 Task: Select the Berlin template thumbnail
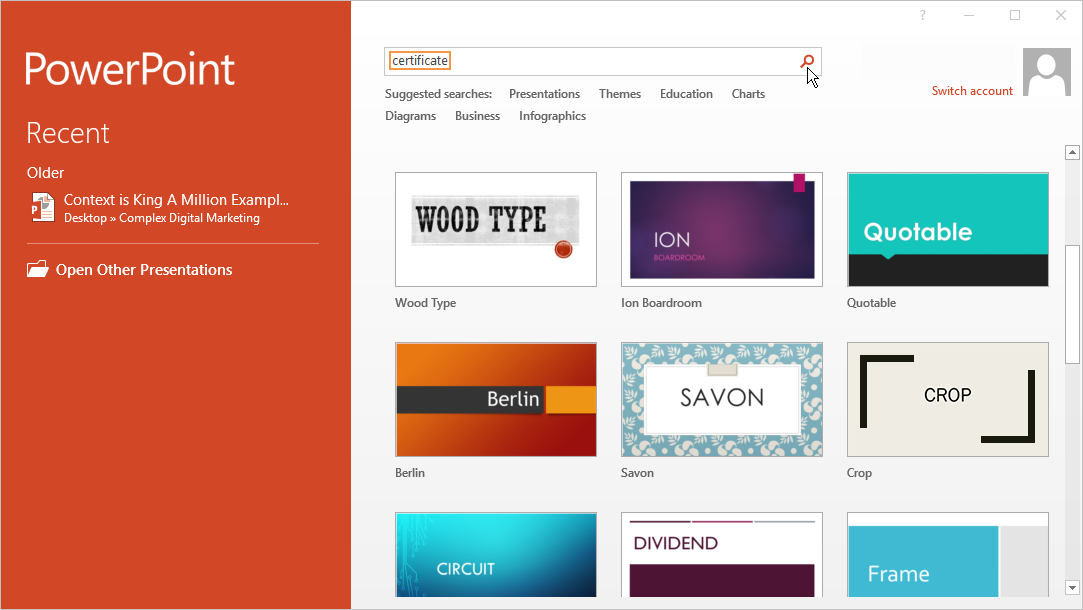pos(496,400)
